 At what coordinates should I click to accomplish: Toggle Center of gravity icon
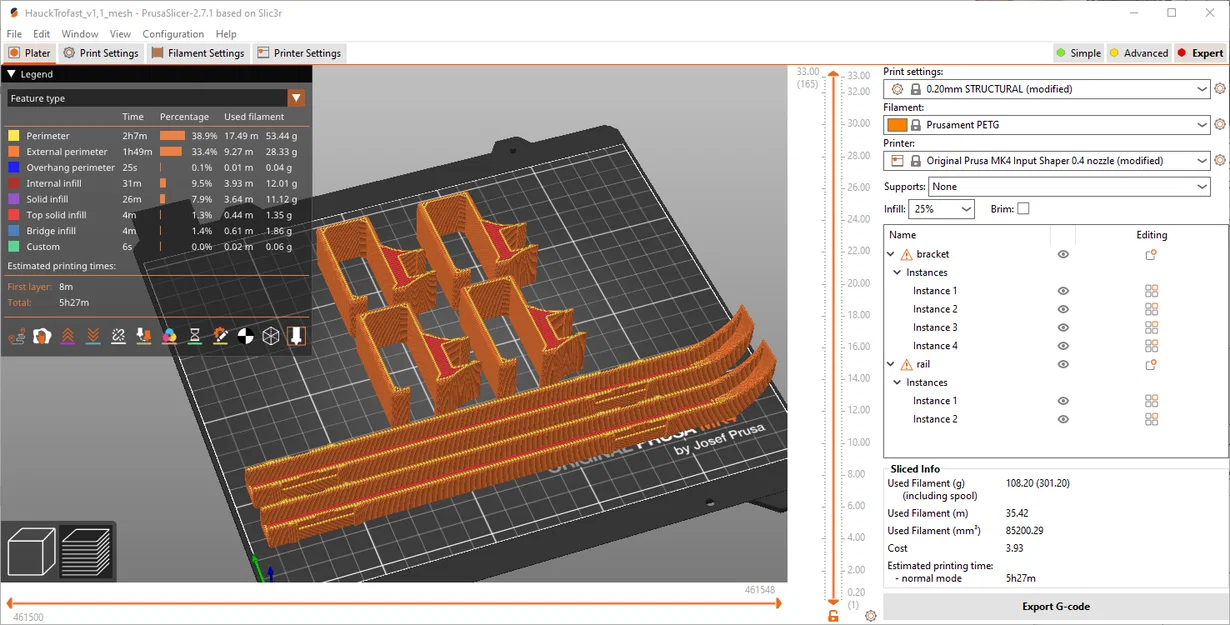click(245, 336)
